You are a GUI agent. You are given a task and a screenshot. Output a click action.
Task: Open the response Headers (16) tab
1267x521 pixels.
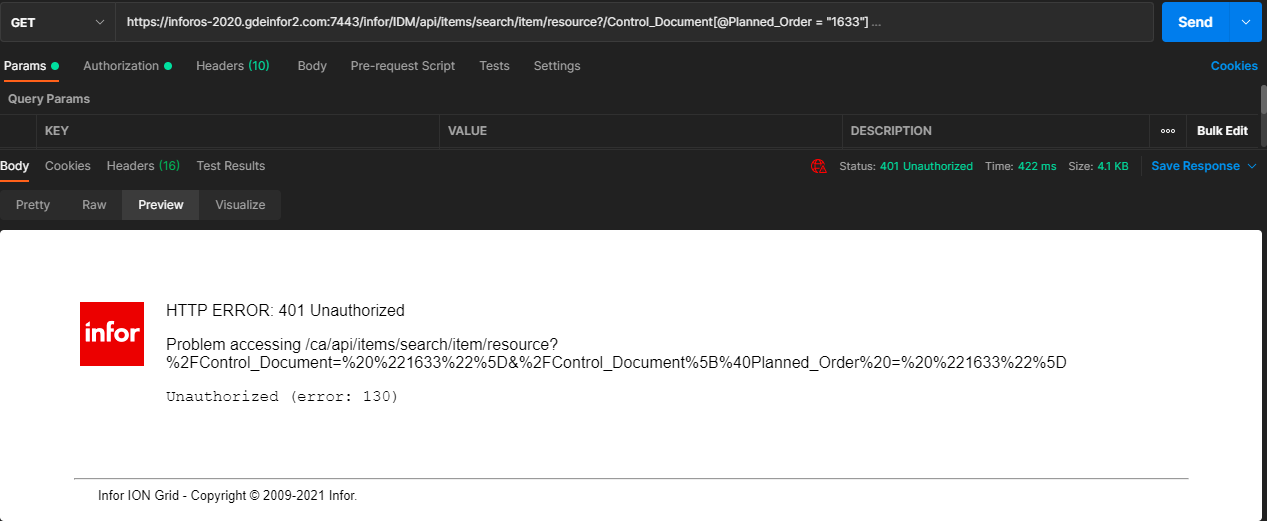pos(143,166)
